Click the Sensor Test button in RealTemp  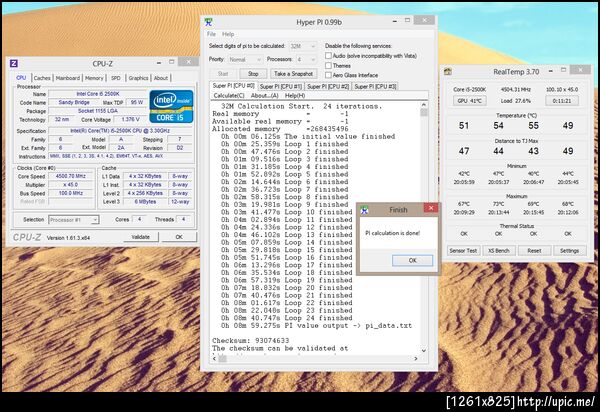463,251
